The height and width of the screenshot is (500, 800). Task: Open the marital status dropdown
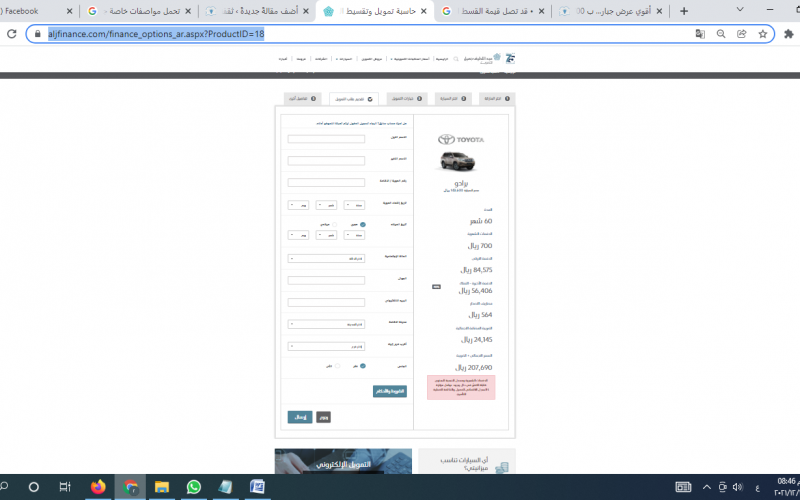[x=326, y=259]
